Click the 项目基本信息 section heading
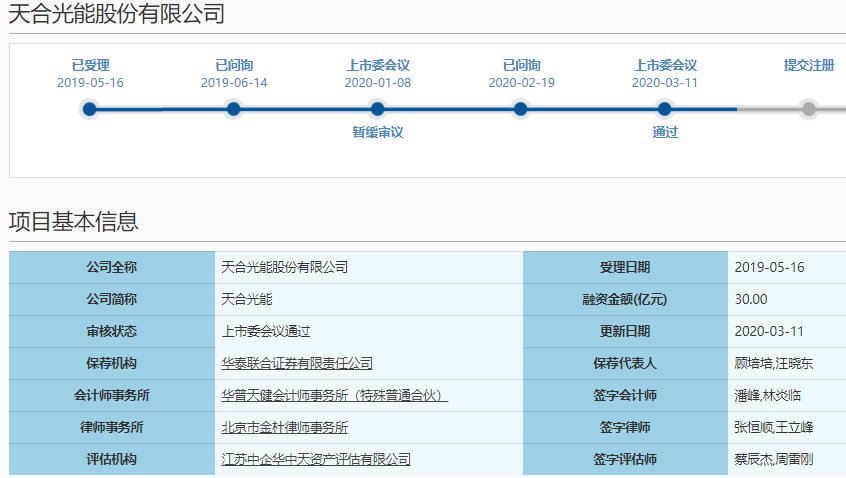 [x=74, y=222]
